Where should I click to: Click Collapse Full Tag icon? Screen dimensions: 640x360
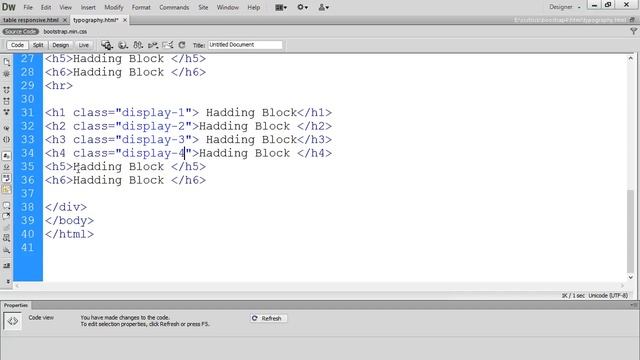pyautogui.click(x=7, y=89)
